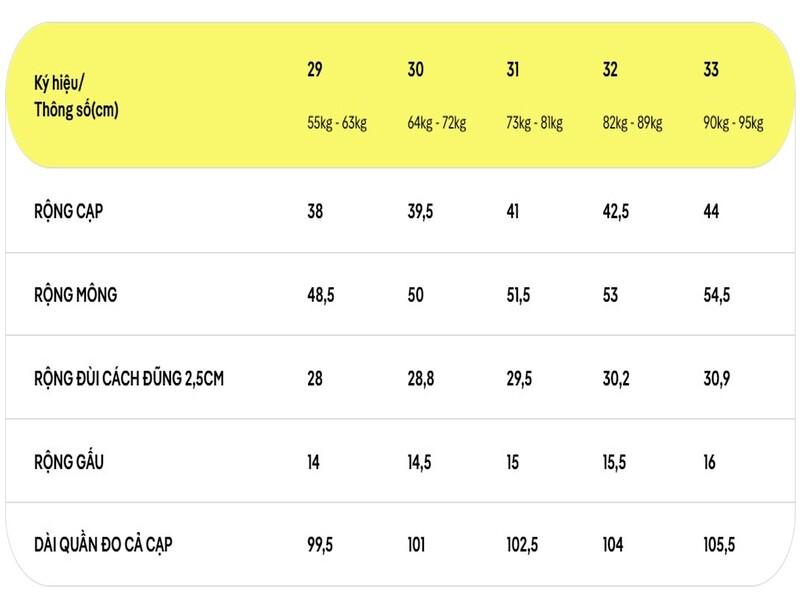Select the 14,5 hem width value
The width and height of the screenshot is (800, 600).
point(421,463)
